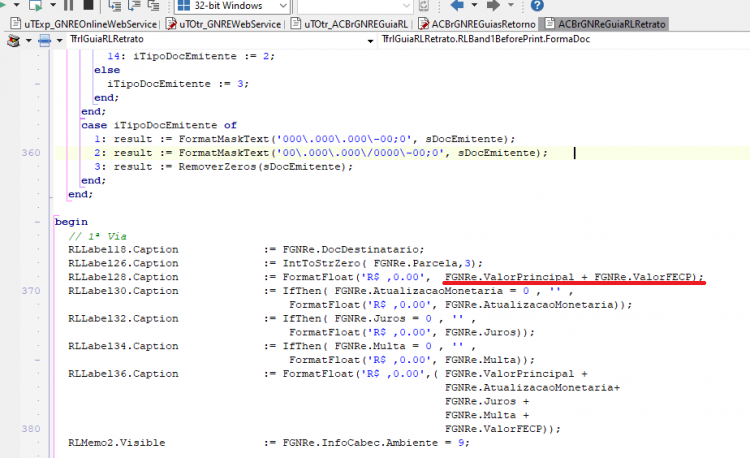Open Help via the blue question mark icon
The image size is (750, 458).
[537, 5]
